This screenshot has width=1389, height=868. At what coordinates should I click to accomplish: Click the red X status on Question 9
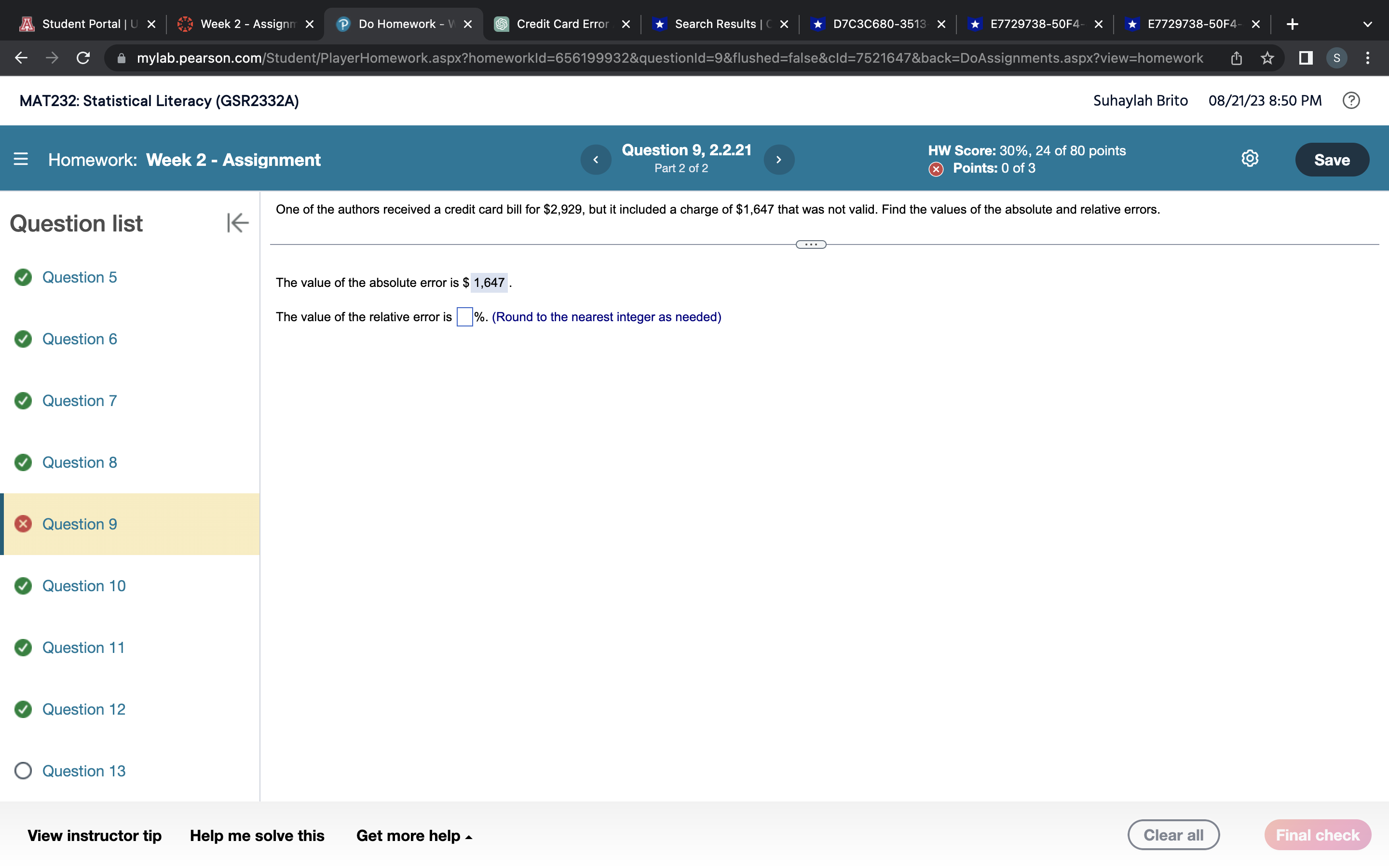pyautogui.click(x=23, y=524)
